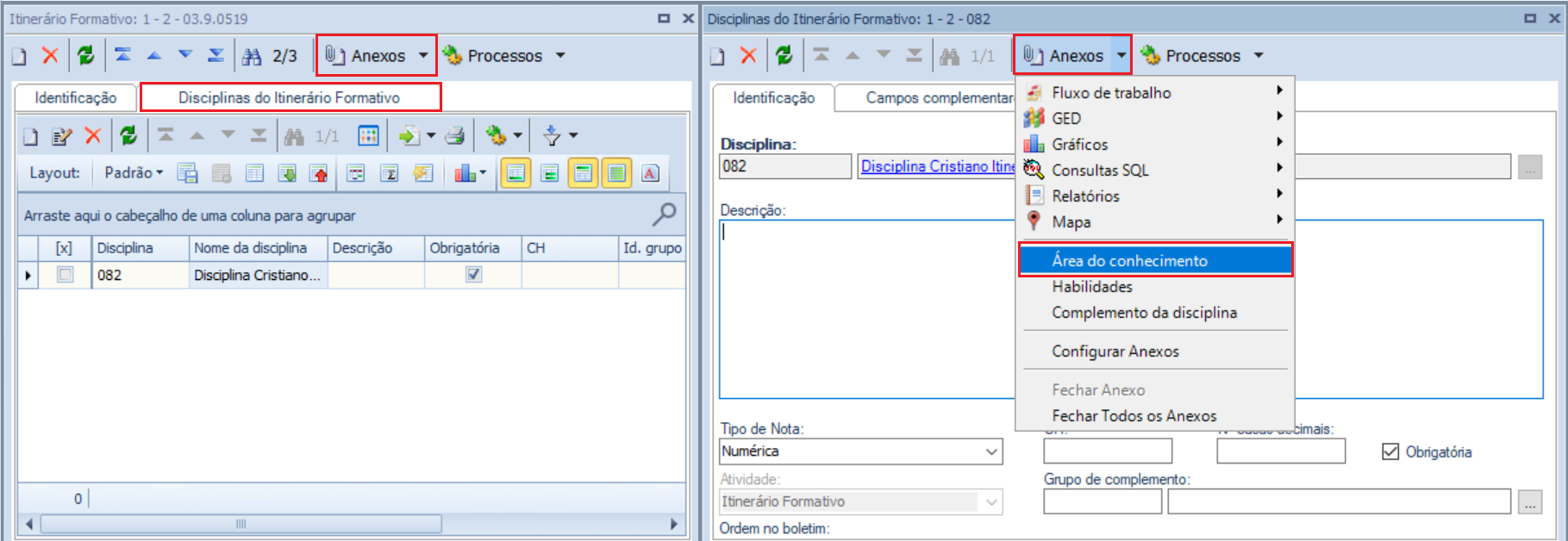
Task: Switch to Disciplinas do Itinerário Formativo tab
Action: (x=290, y=97)
